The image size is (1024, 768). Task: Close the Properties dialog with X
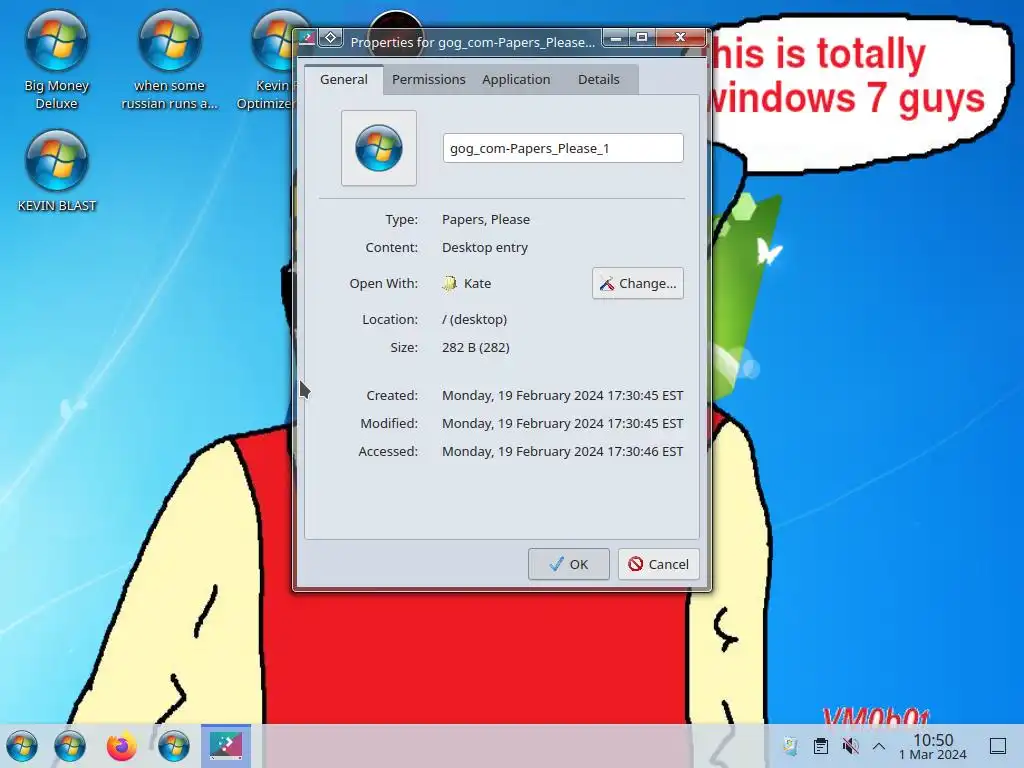point(680,38)
